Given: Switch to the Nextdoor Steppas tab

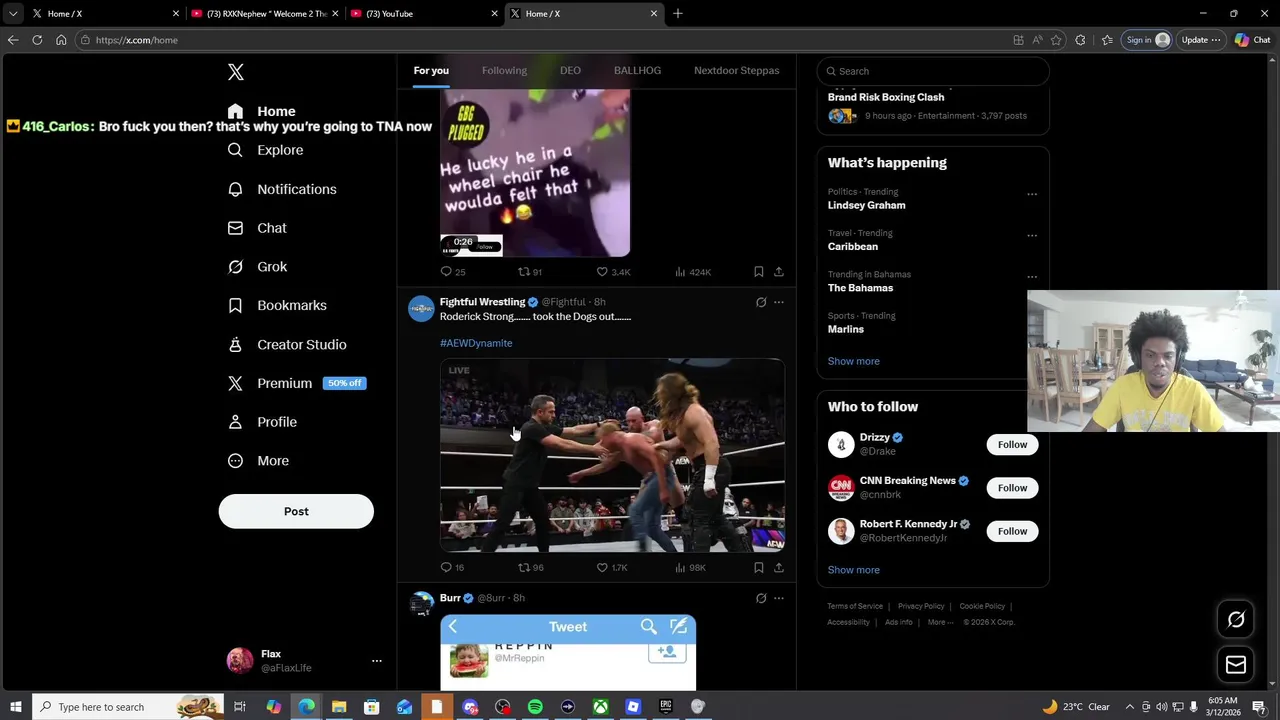Looking at the screenshot, I should (736, 70).
